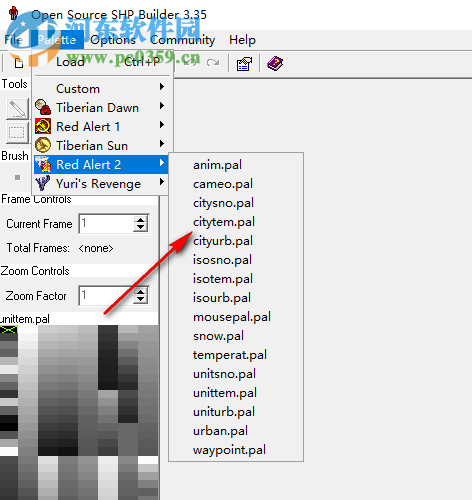Open the Help menu

click(x=242, y=40)
